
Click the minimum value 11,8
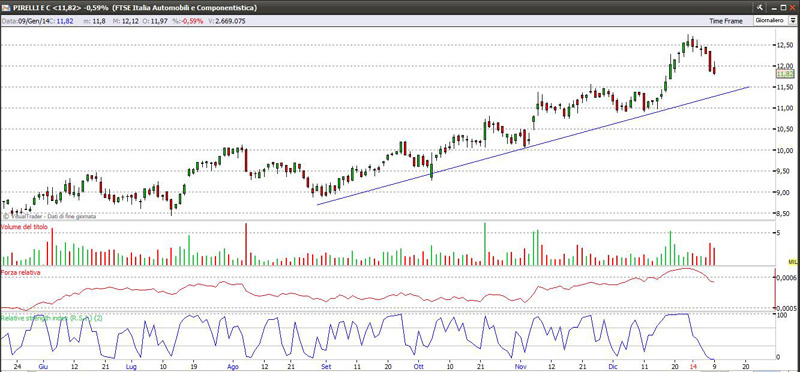tap(98, 21)
